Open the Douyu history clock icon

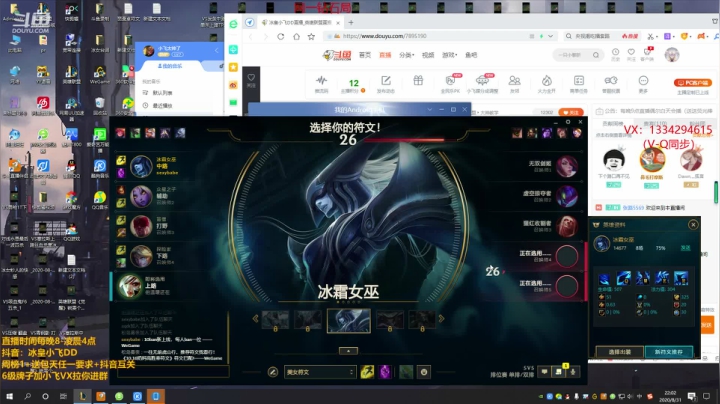coord(615,54)
